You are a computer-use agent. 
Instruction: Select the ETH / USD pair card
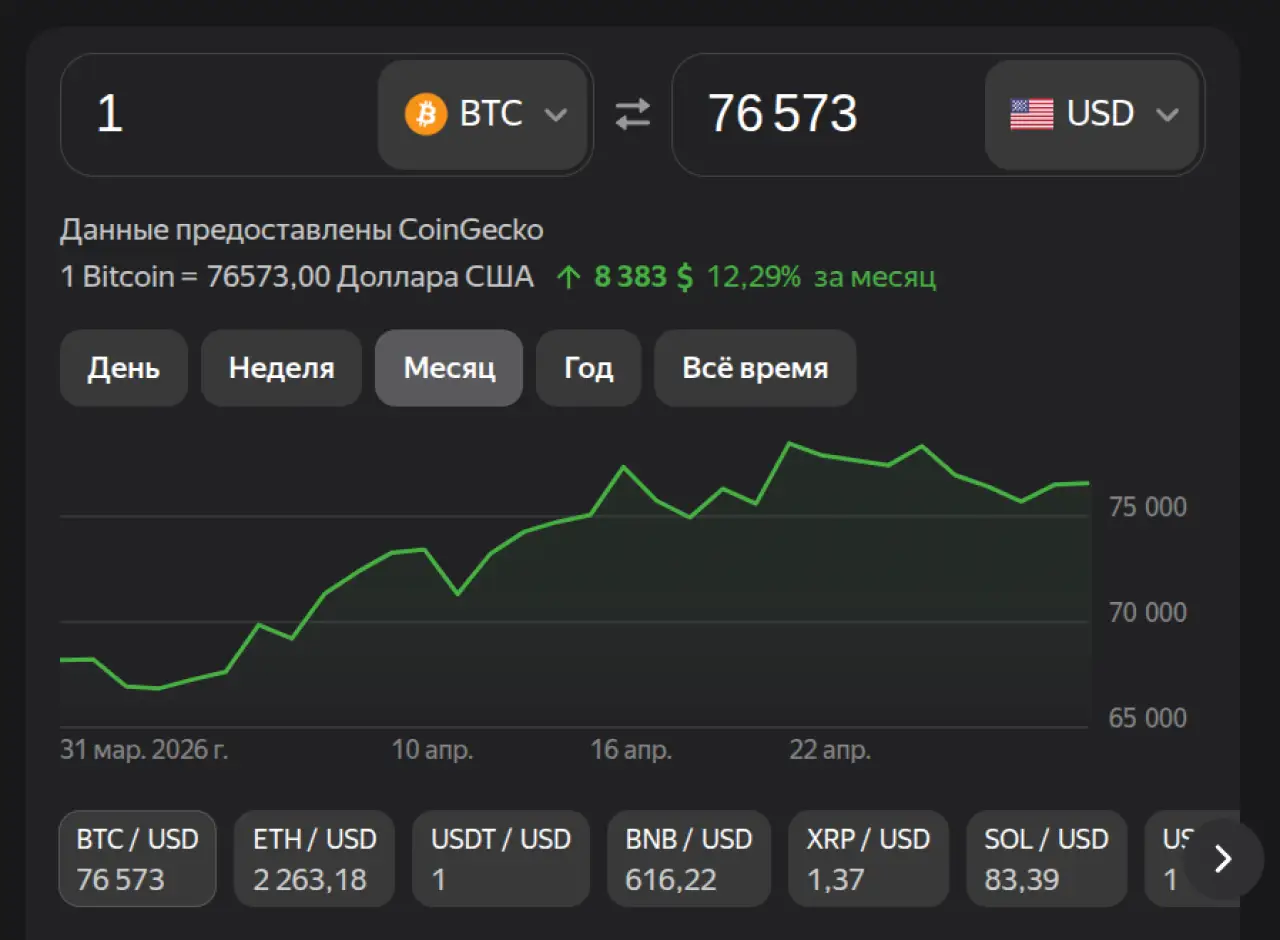(x=314, y=858)
